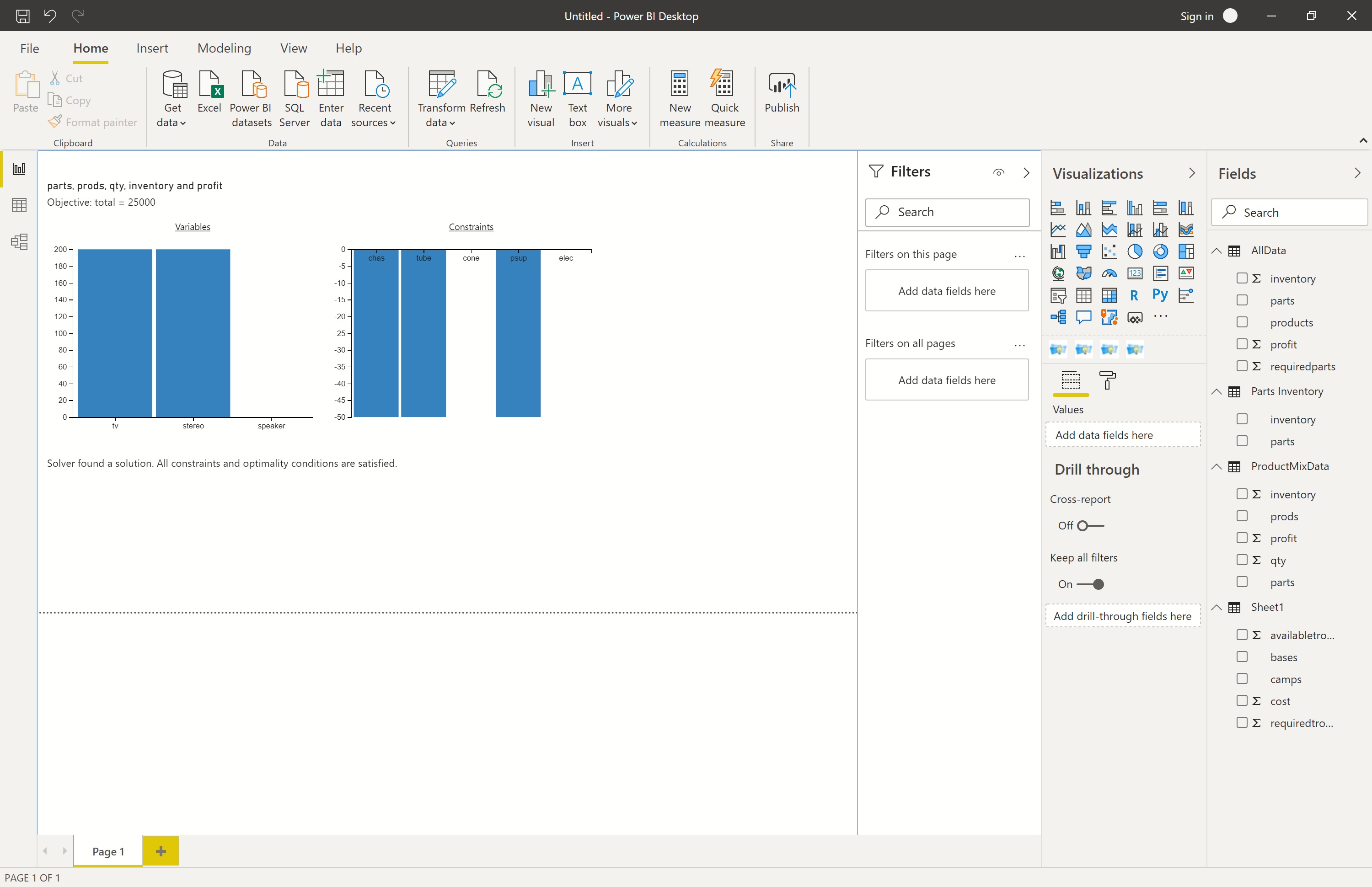Click Sign in at the top
1372x887 pixels.
(x=1196, y=16)
